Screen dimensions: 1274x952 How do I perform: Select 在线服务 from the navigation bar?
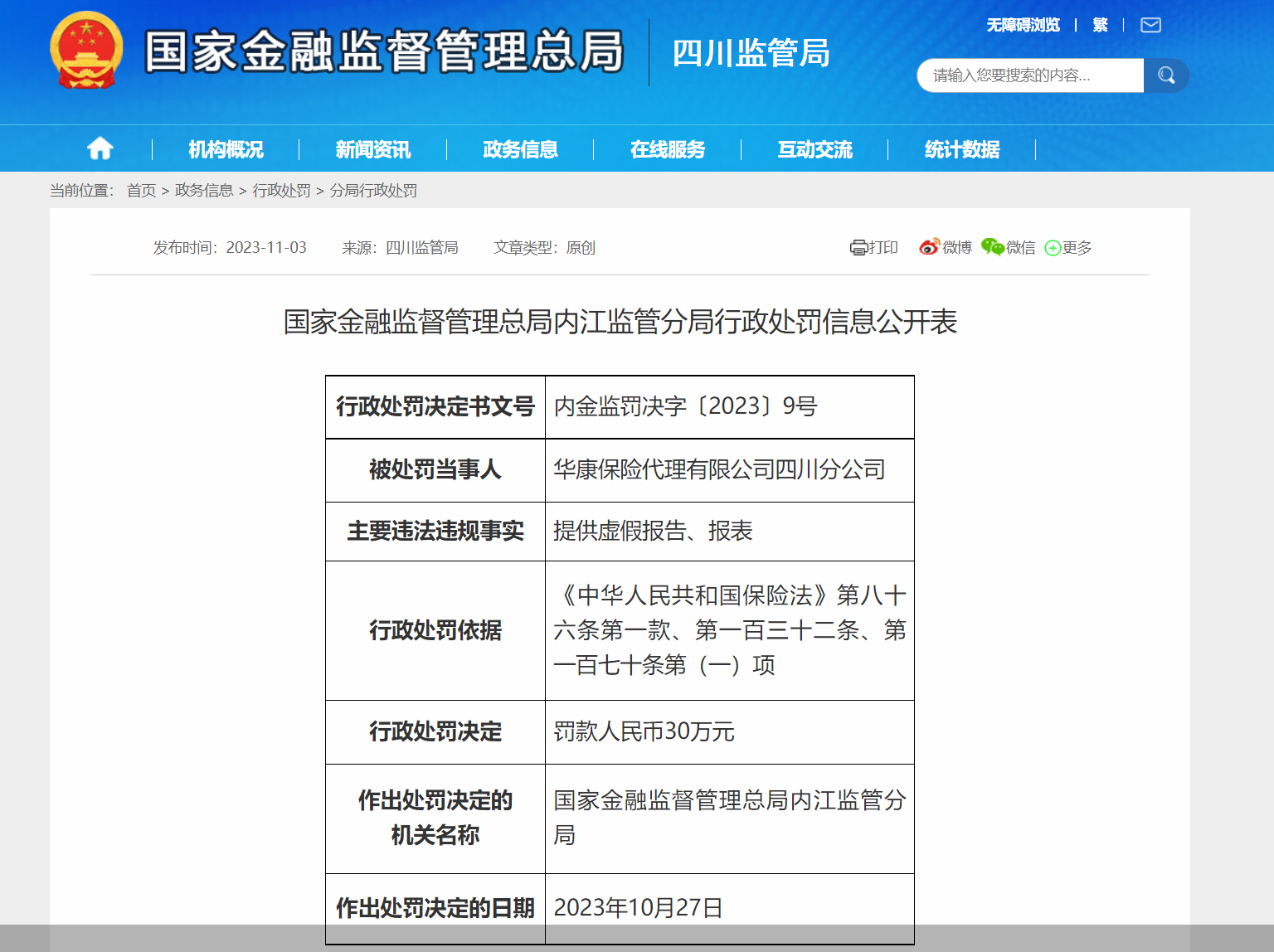(x=668, y=149)
